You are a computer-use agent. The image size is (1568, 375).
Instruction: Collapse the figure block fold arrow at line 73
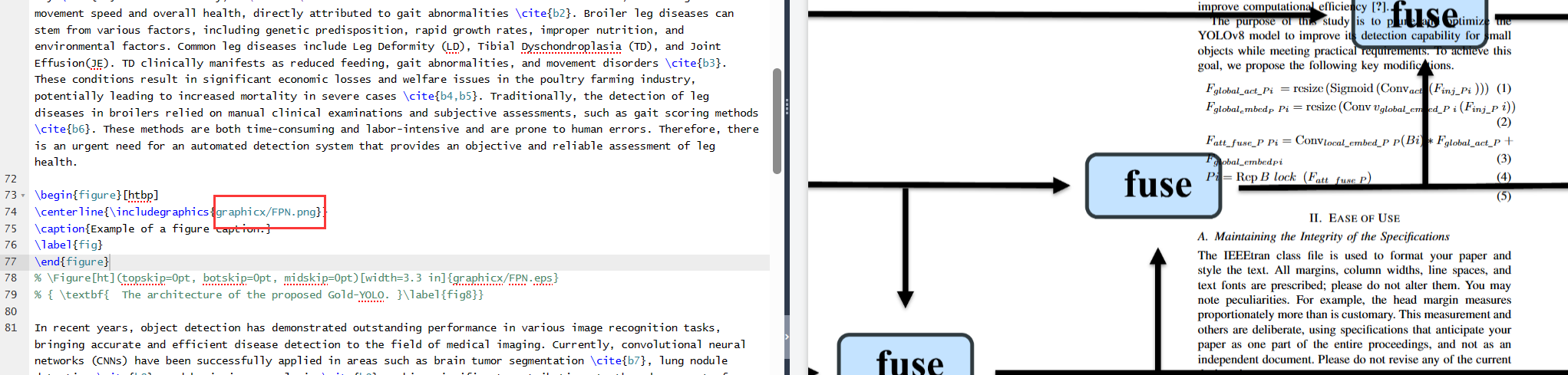[x=23, y=196]
